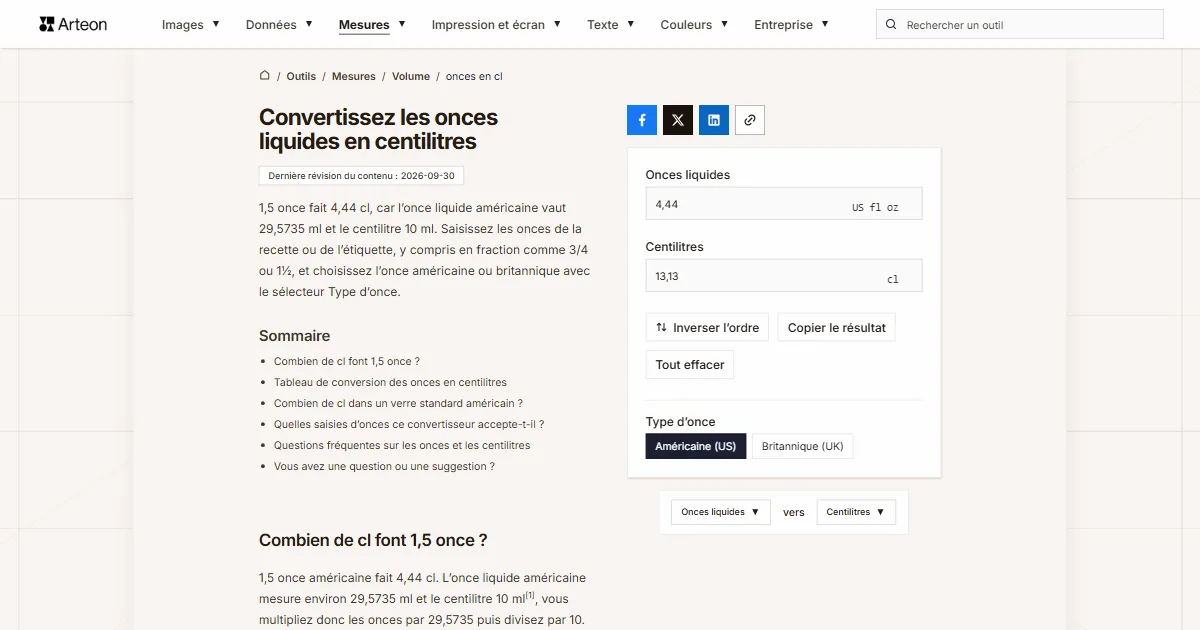This screenshot has width=1200, height=630.
Task: Click the footnote reference [1]
Action: tap(531, 595)
